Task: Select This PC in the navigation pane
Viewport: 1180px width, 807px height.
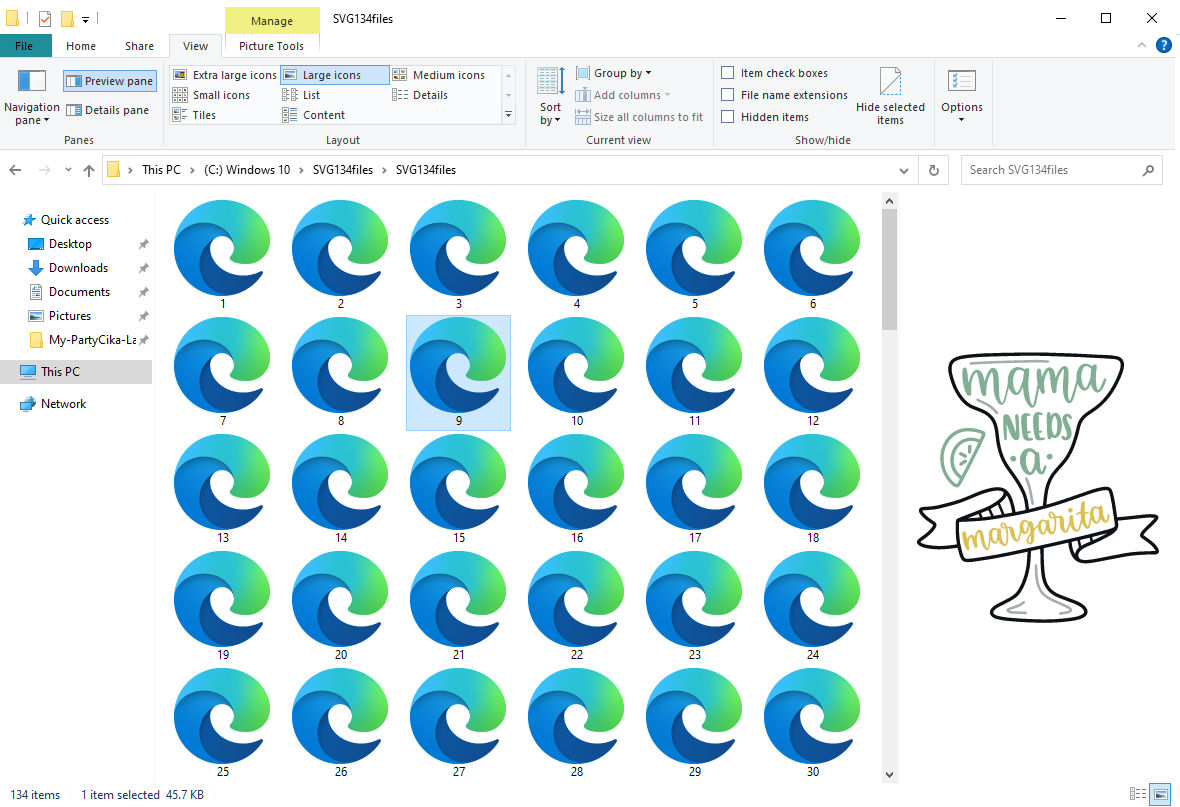Action: pyautogui.click(x=75, y=372)
